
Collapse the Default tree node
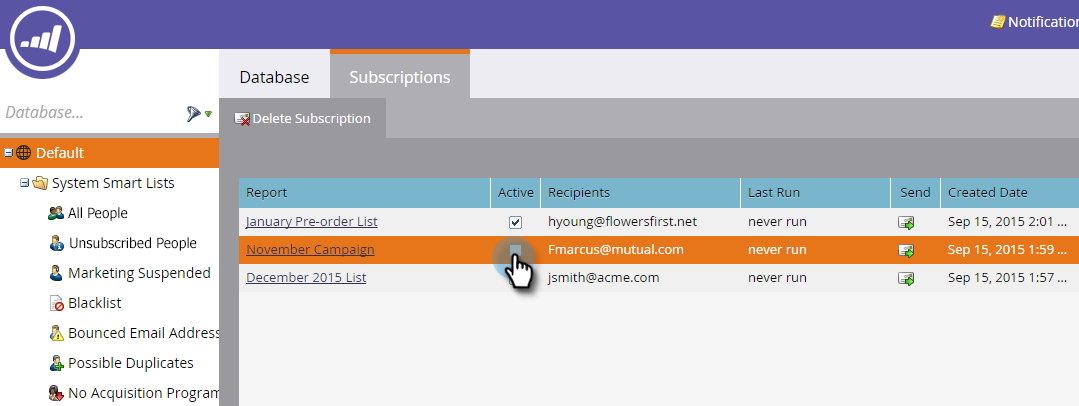click(8, 153)
